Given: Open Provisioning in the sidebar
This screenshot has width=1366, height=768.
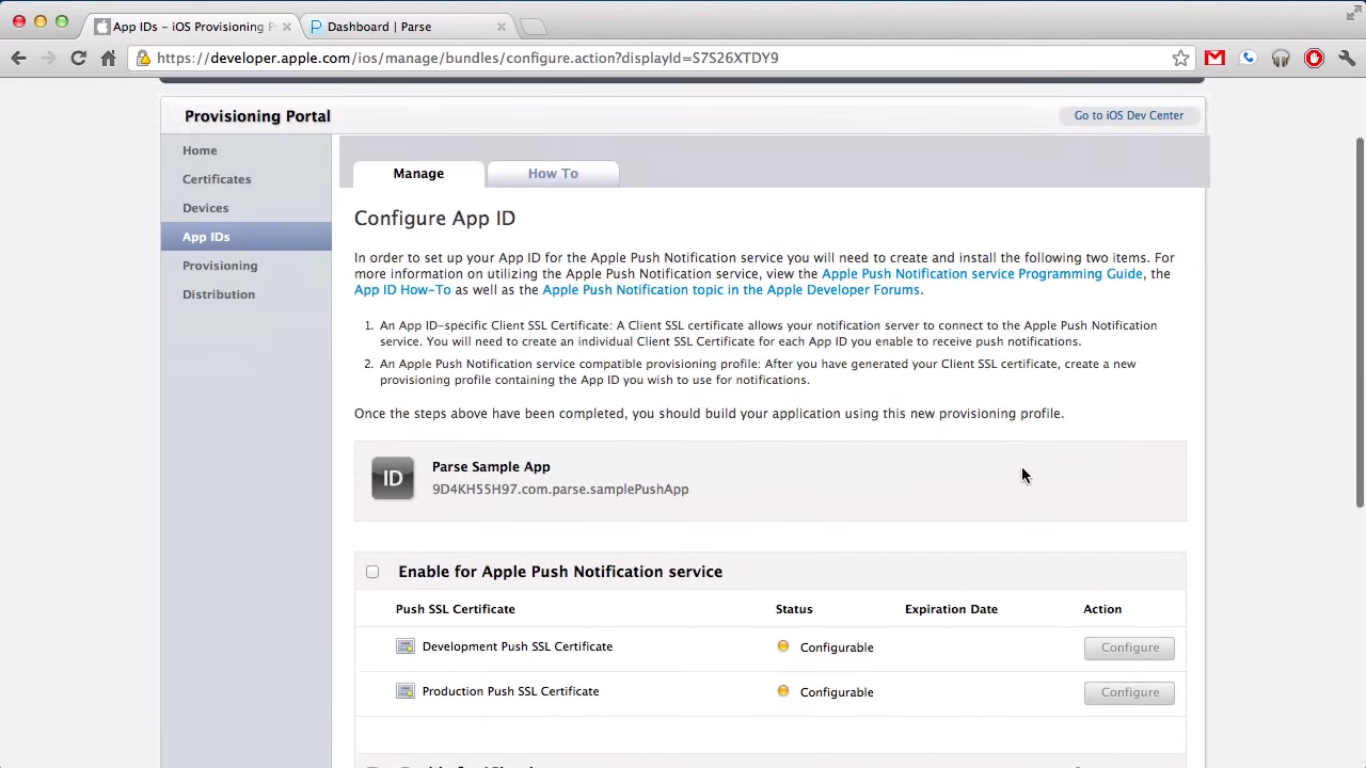Looking at the screenshot, I should pyautogui.click(x=220, y=266).
